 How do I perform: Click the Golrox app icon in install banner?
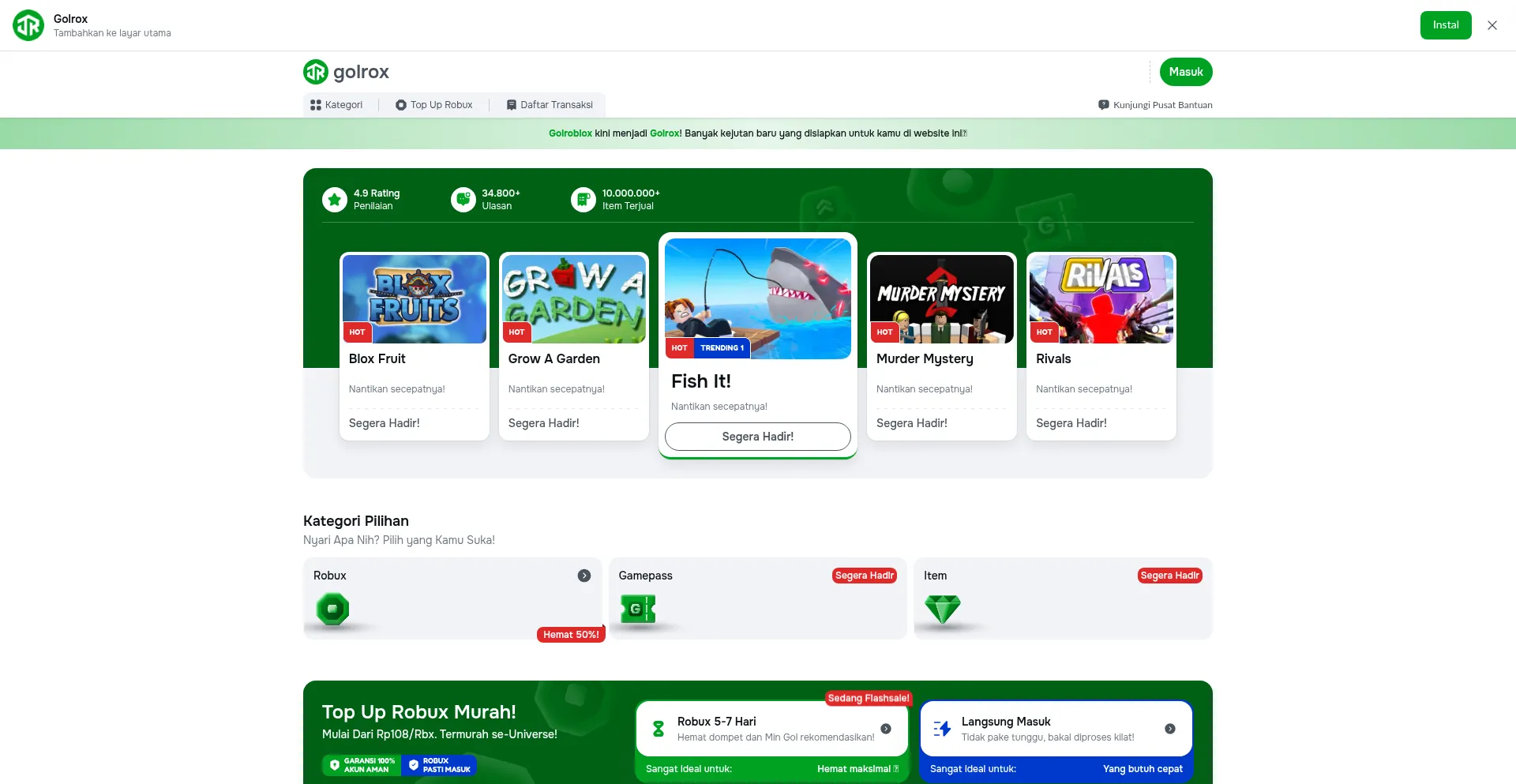pos(28,25)
